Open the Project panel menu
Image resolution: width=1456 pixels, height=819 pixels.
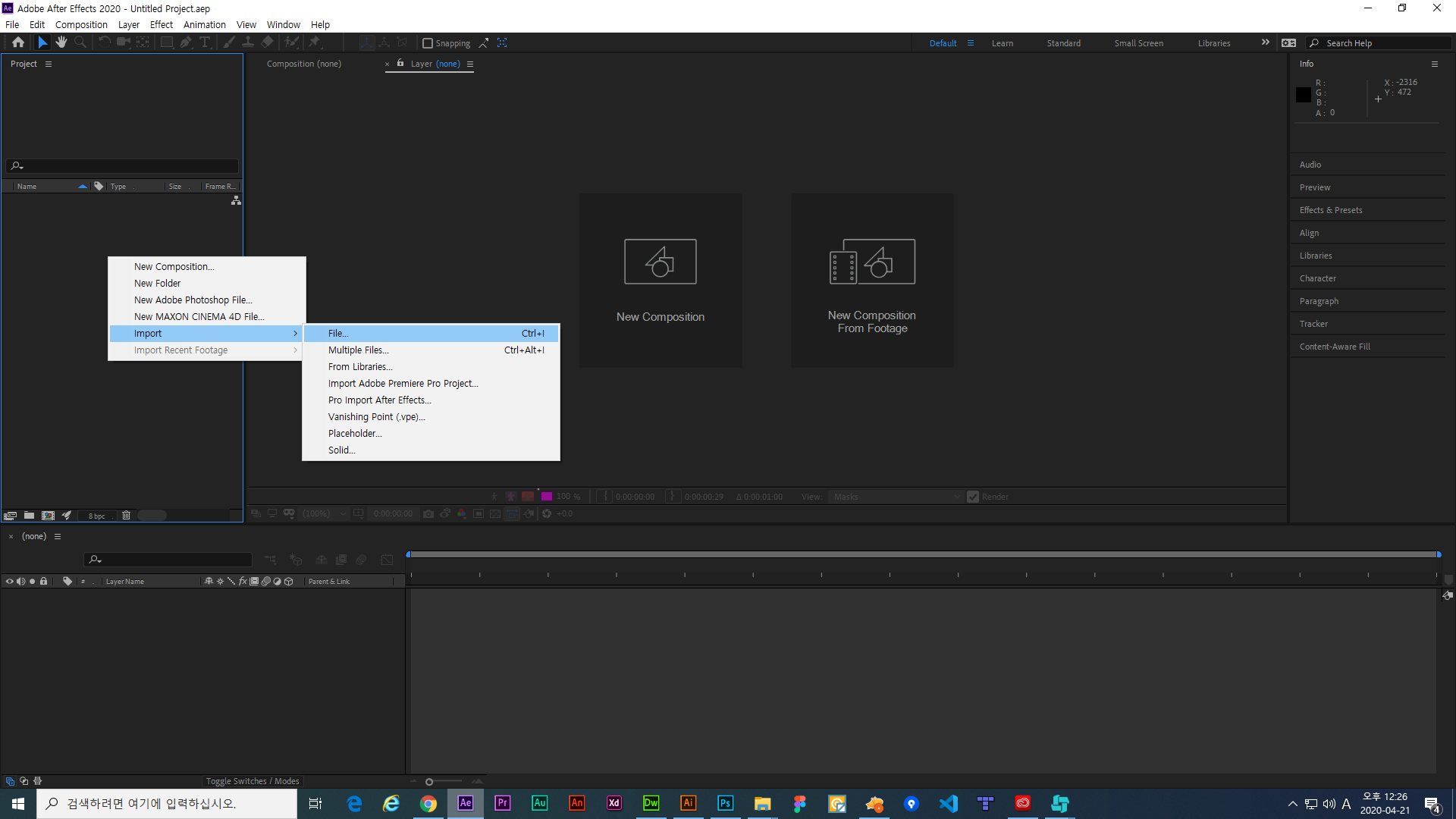[x=49, y=64]
